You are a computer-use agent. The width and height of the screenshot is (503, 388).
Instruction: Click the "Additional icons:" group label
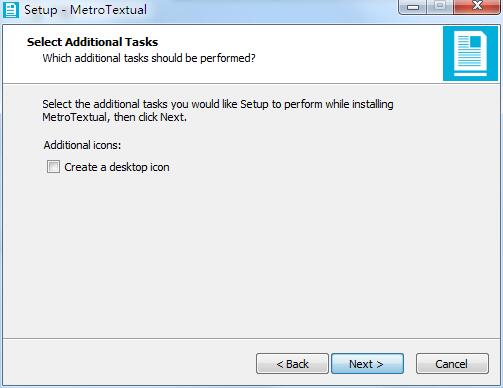pyautogui.click(x=82, y=145)
